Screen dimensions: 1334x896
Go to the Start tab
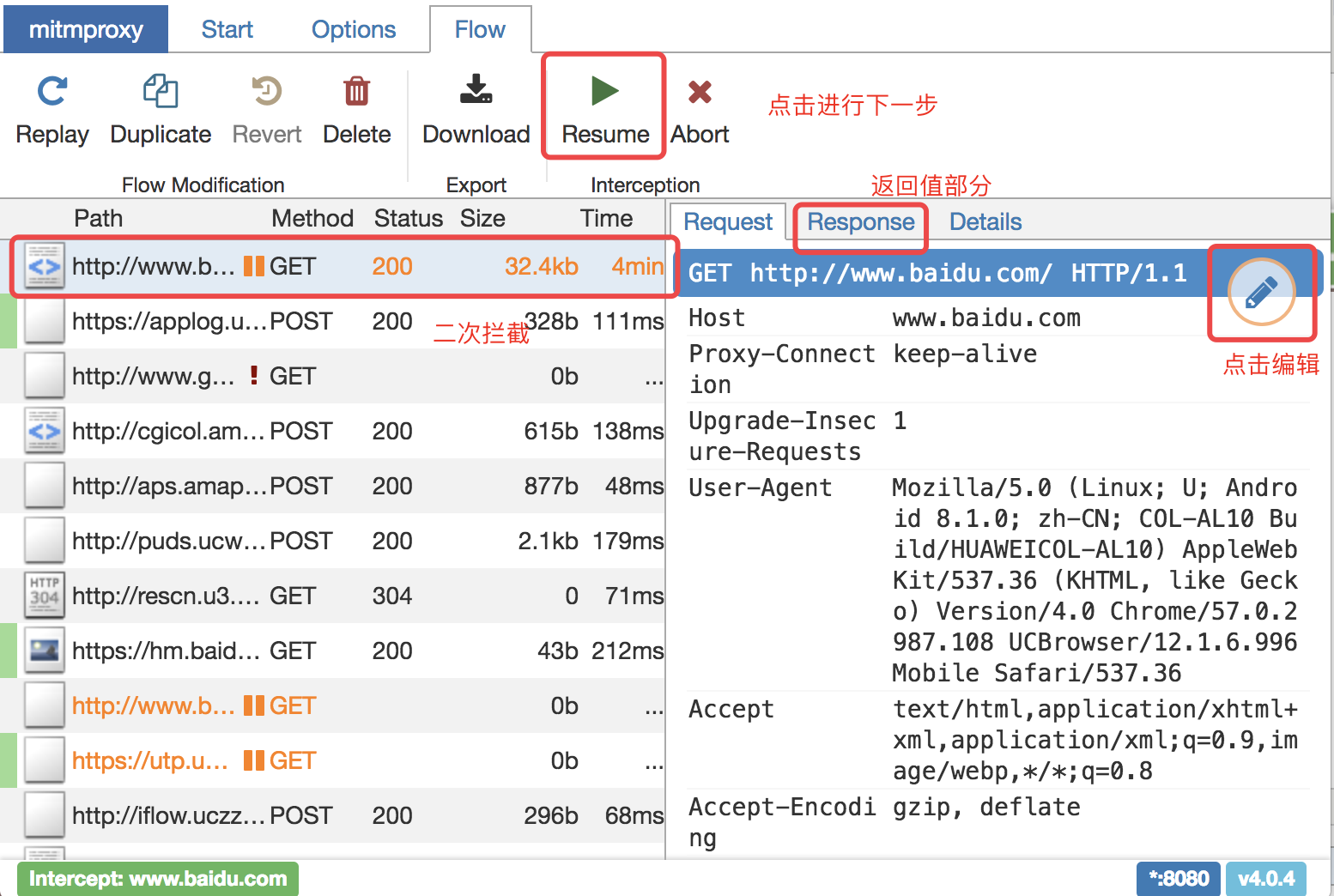click(227, 28)
